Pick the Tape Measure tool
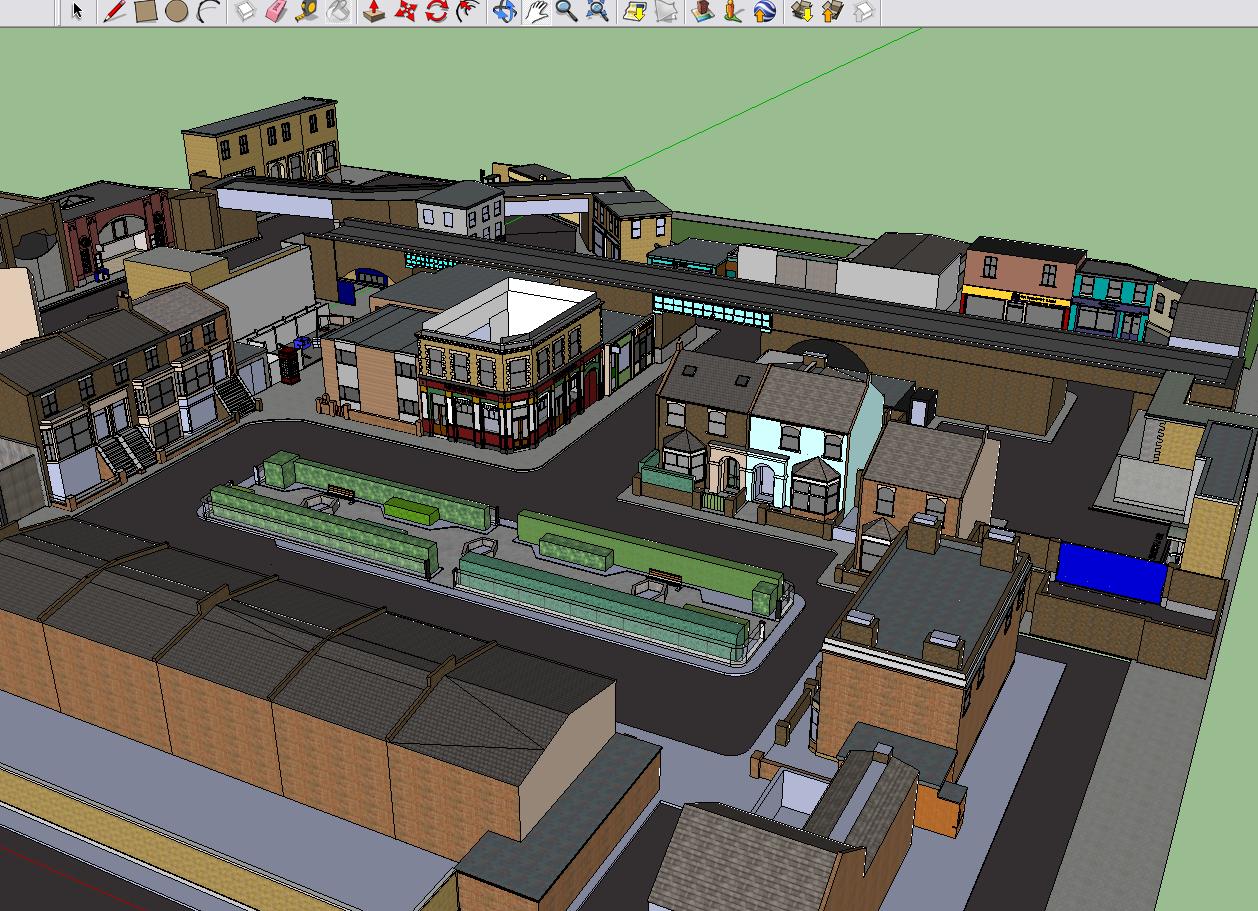The height and width of the screenshot is (911, 1258). point(307,12)
